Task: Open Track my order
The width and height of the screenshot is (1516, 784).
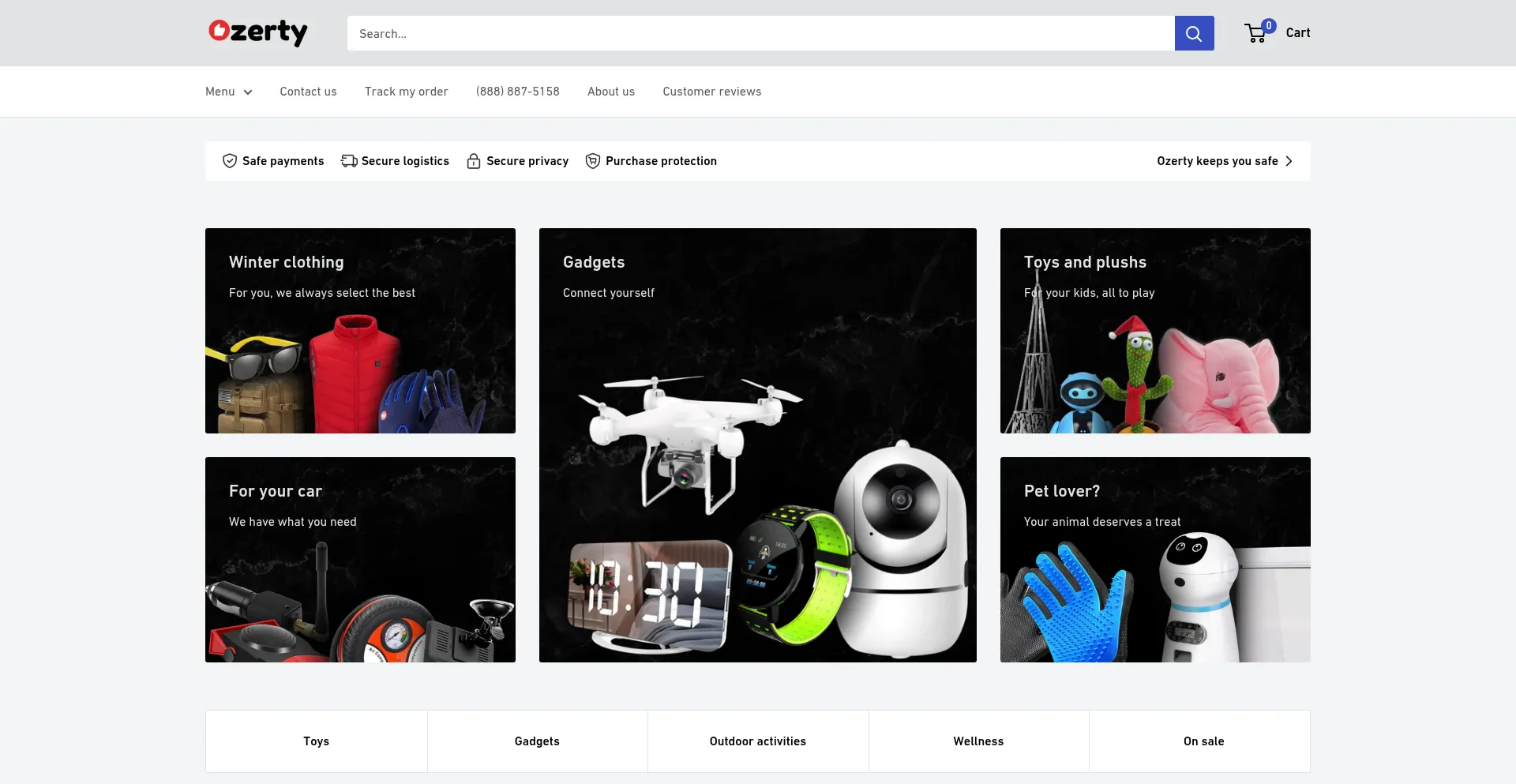Action: tap(406, 92)
